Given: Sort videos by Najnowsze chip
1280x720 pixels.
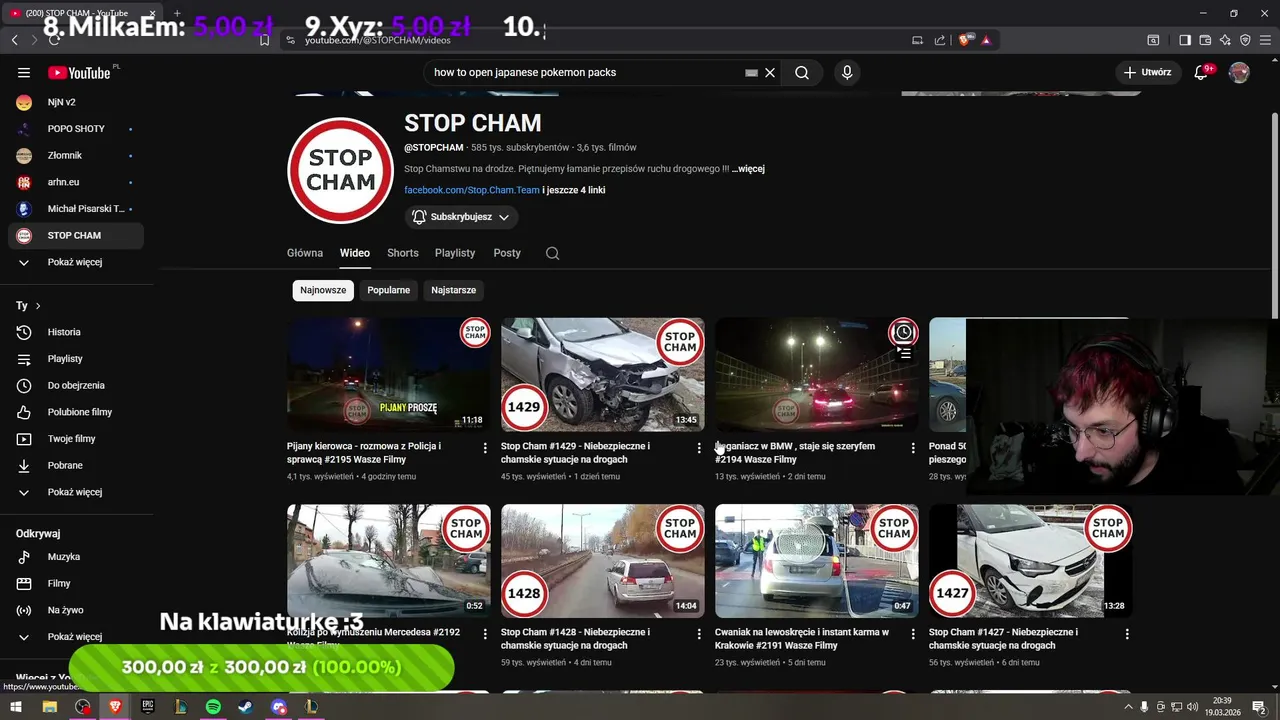Looking at the screenshot, I should [x=323, y=290].
